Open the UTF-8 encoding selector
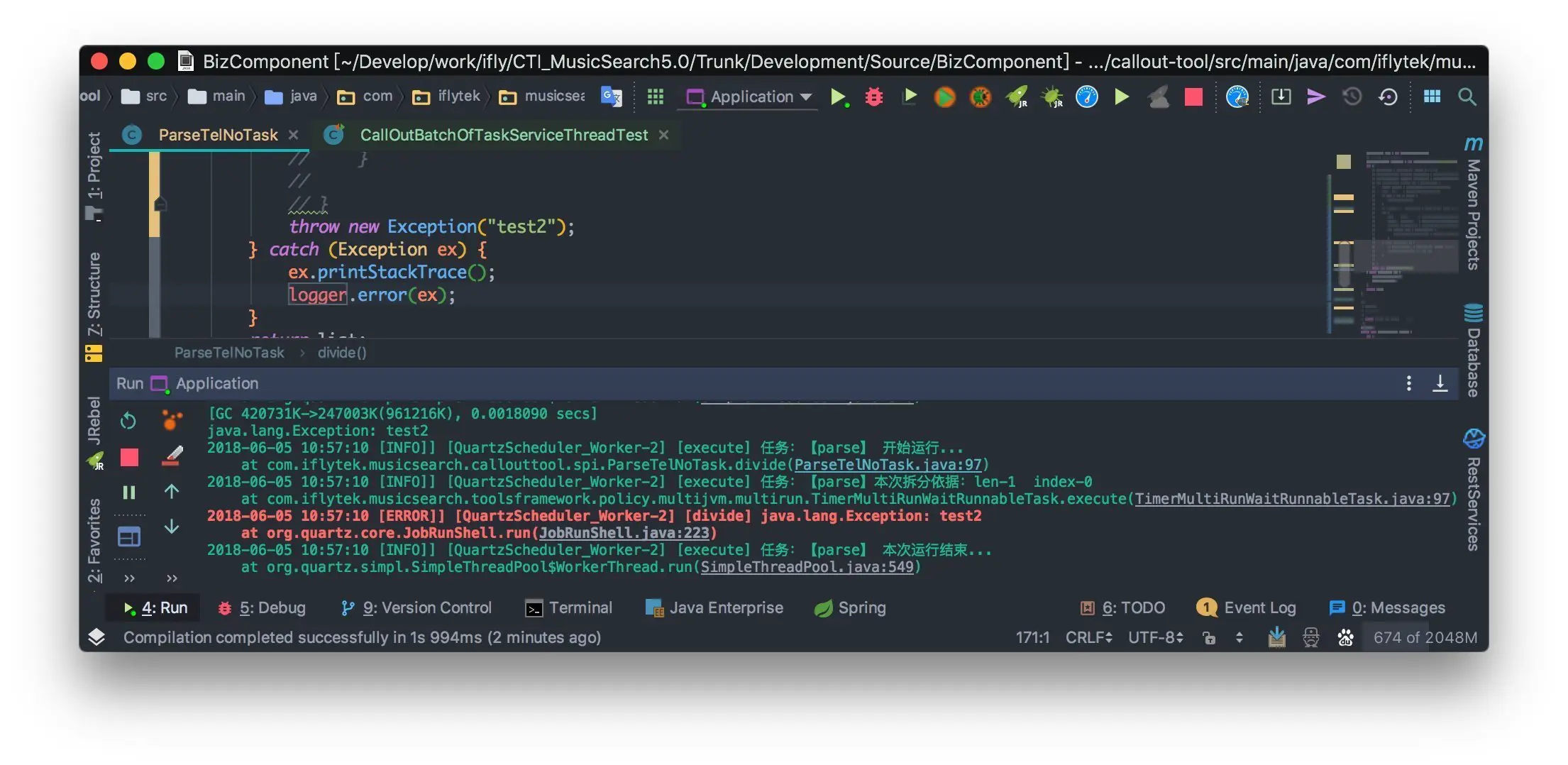Screen dimensions: 1568x765 [x=1155, y=637]
